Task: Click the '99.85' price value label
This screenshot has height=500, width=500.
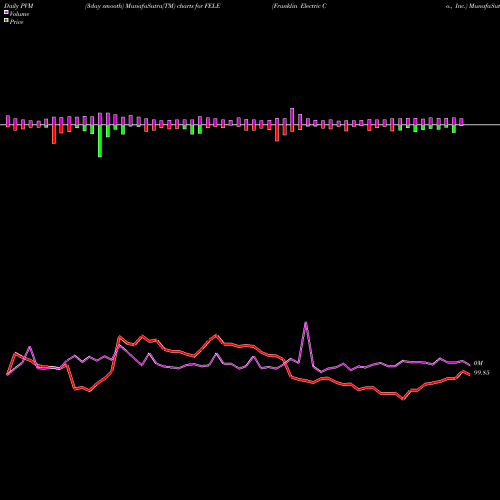Action: click(482, 373)
